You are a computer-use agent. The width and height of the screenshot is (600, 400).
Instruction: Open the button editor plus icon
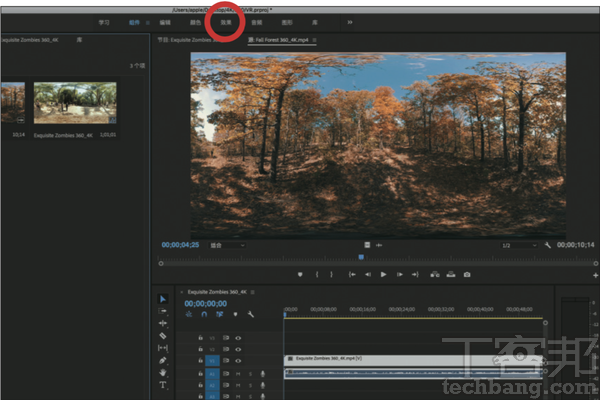(595, 275)
